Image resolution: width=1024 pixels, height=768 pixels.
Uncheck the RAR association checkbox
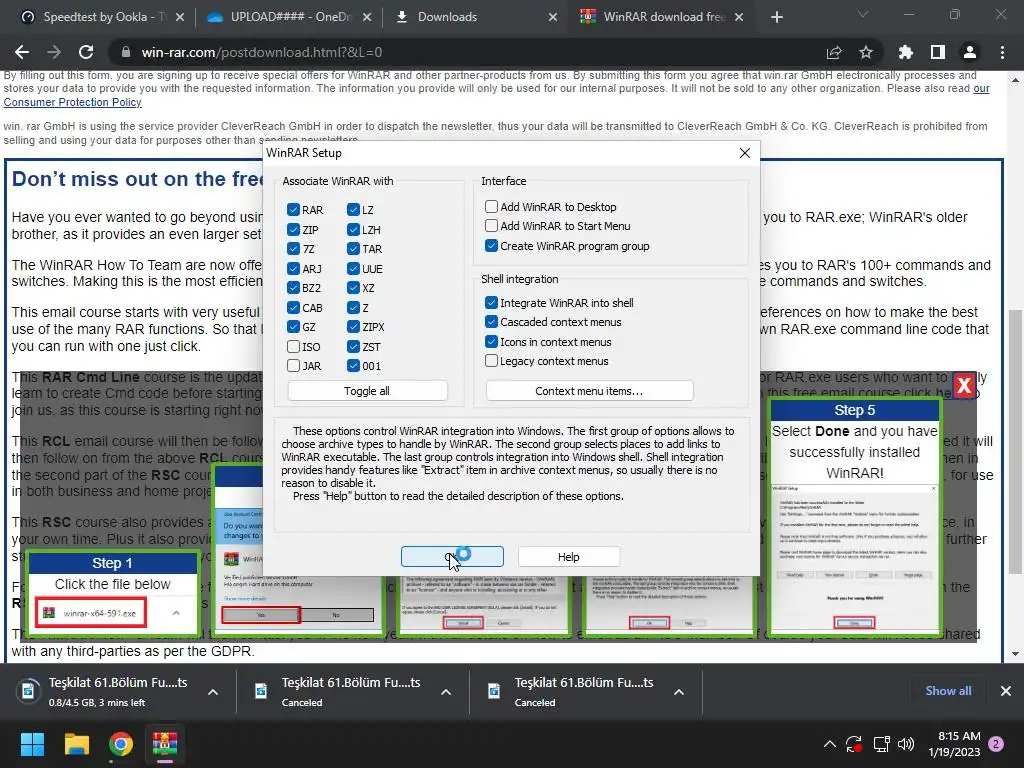tap(293, 210)
